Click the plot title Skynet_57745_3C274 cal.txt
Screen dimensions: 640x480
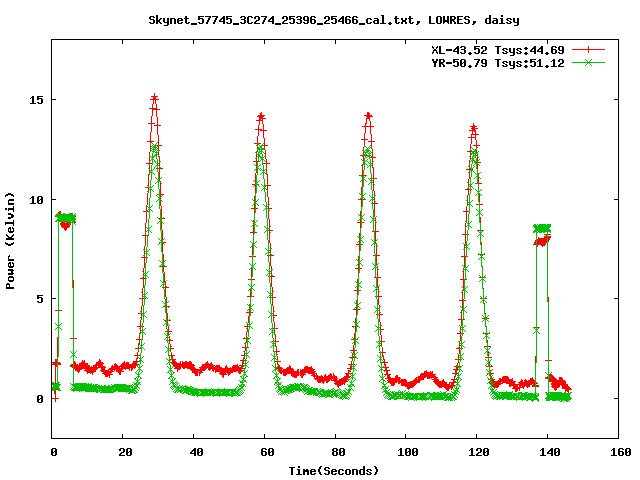[x=334, y=20]
